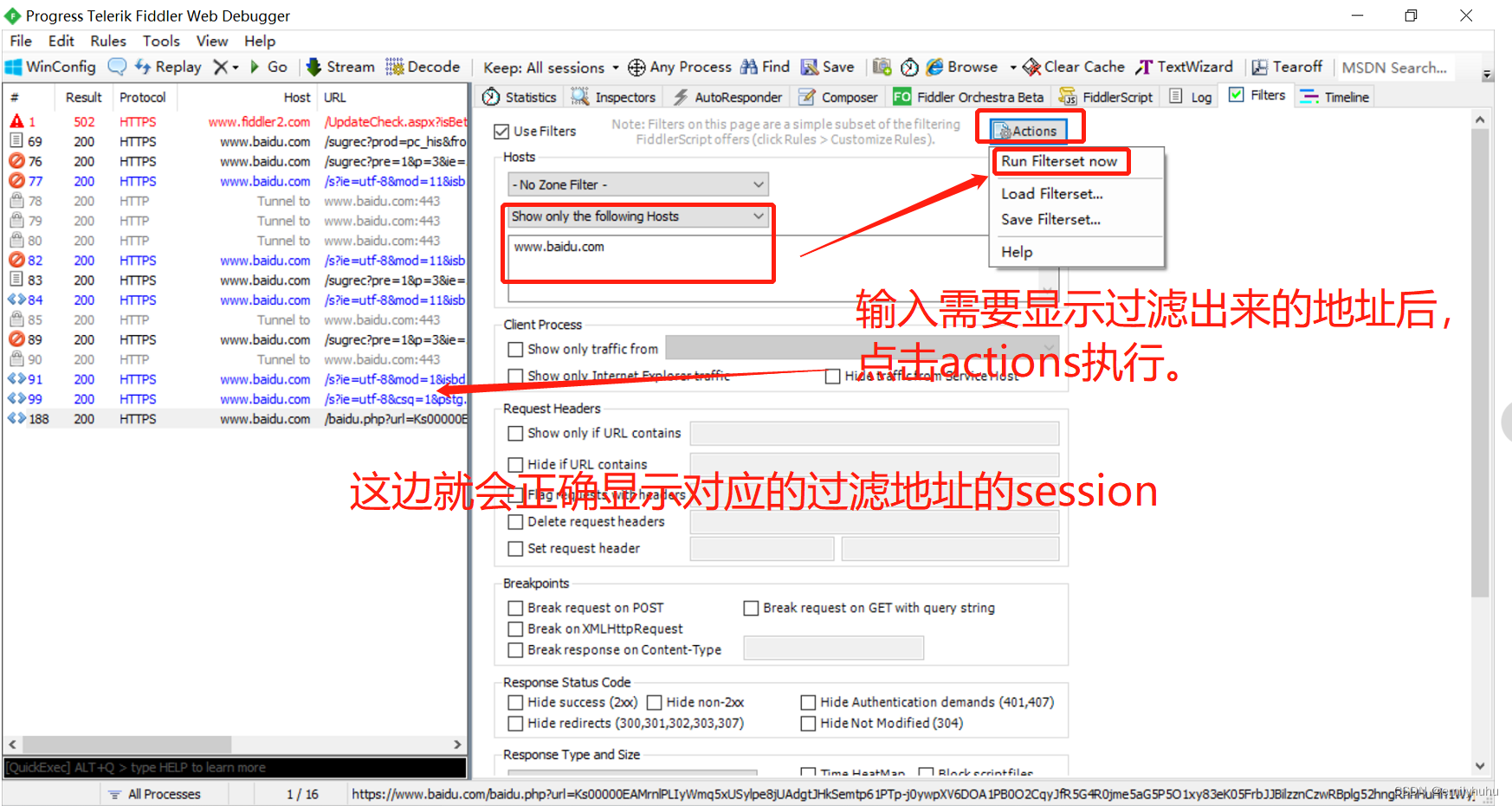Open the File menu
Viewport: 1512px width, 806px height.
[21, 41]
